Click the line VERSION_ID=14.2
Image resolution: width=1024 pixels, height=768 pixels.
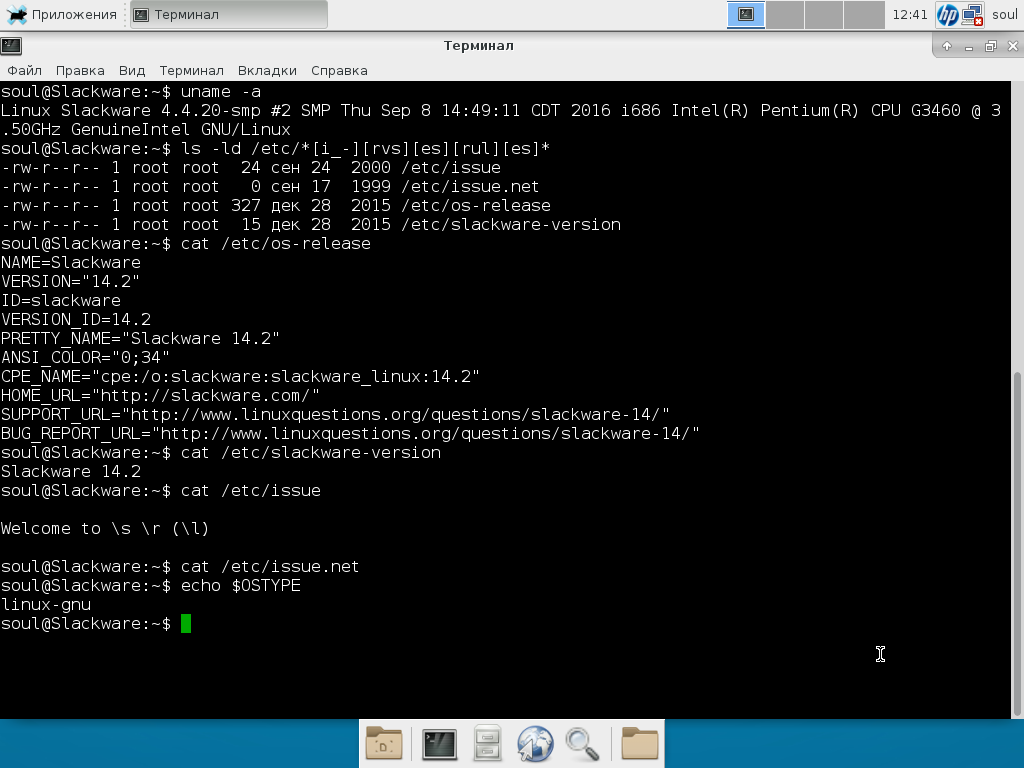tap(76, 319)
